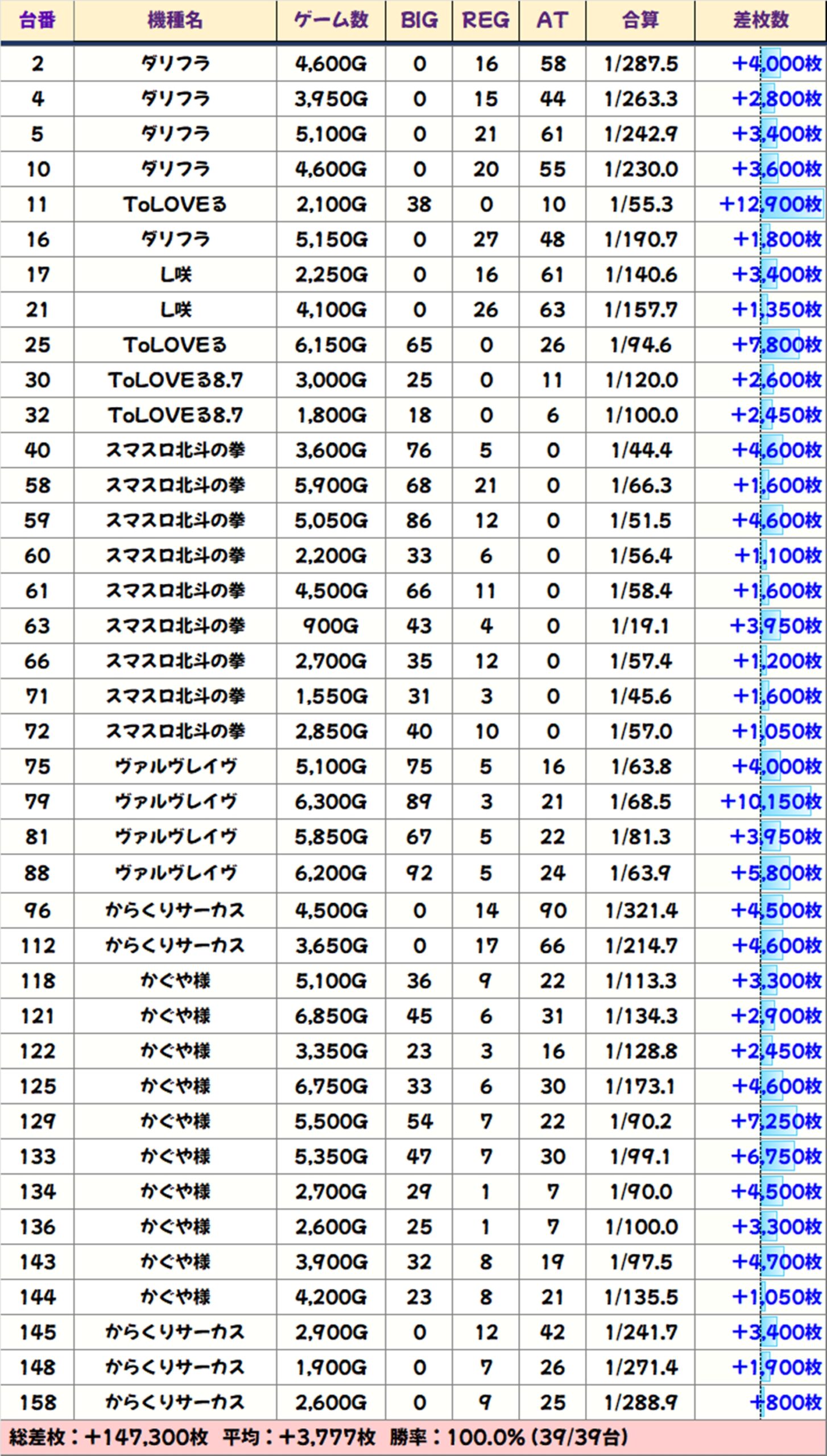The height and width of the screenshot is (1456, 827).
Task: Click the 平均：+3,777枚 summary text
Action: pos(299,1438)
